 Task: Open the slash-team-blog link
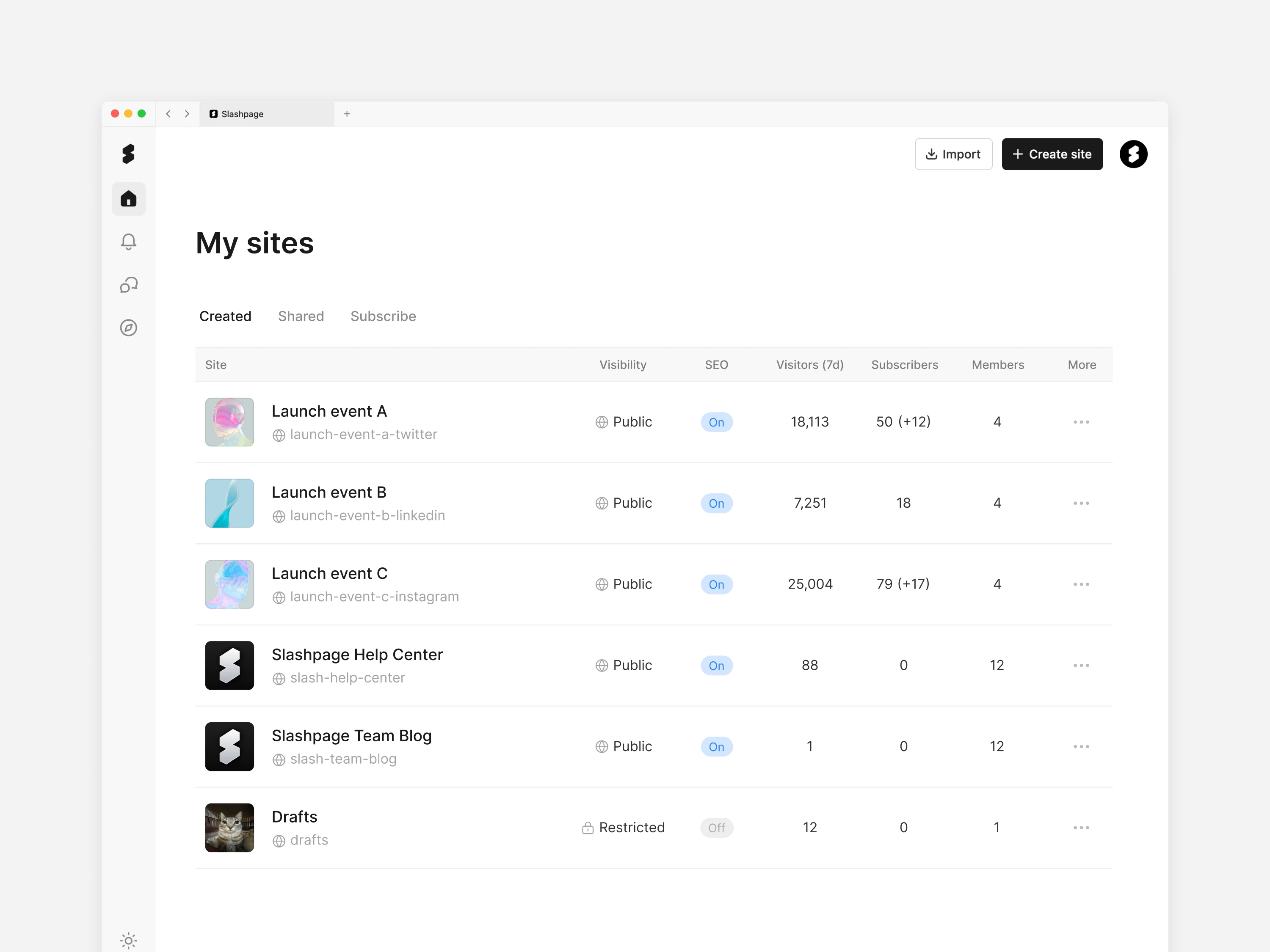(x=334, y=759)
